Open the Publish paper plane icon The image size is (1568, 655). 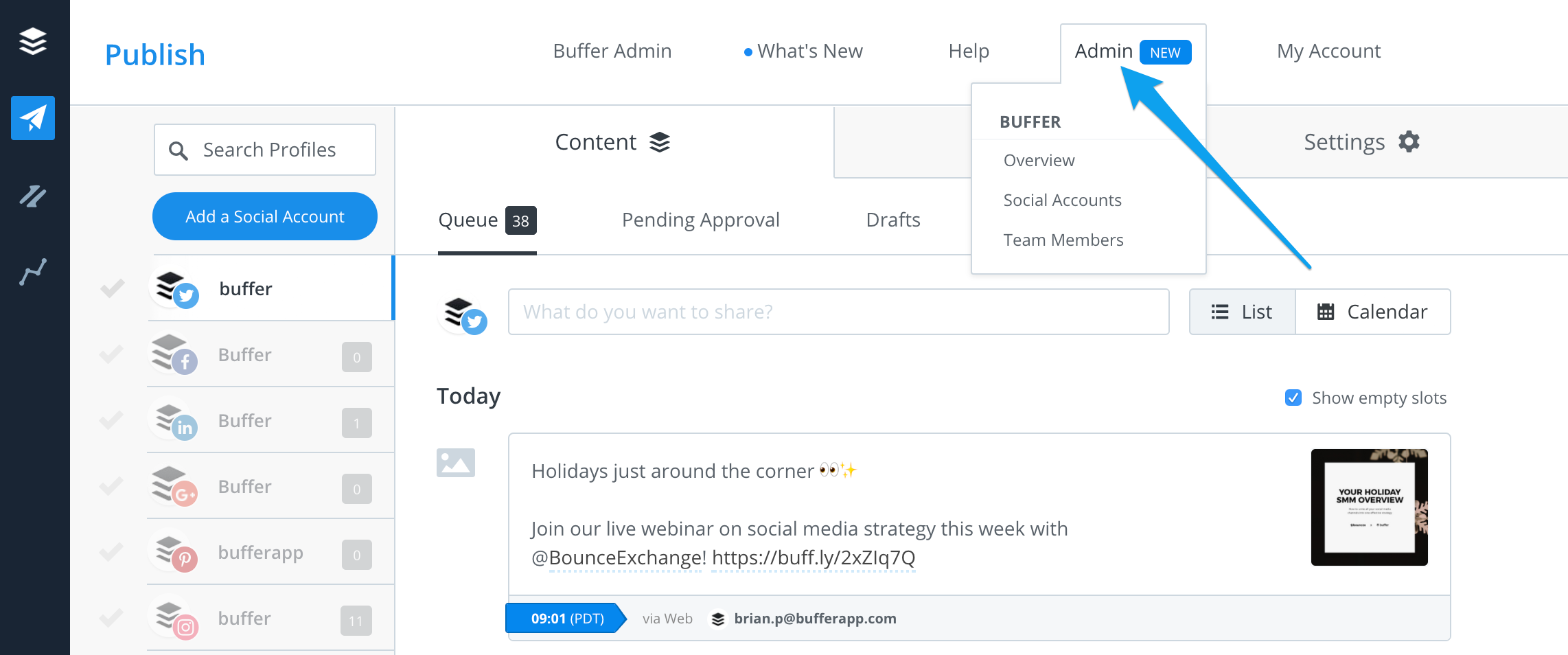(32, 118)
